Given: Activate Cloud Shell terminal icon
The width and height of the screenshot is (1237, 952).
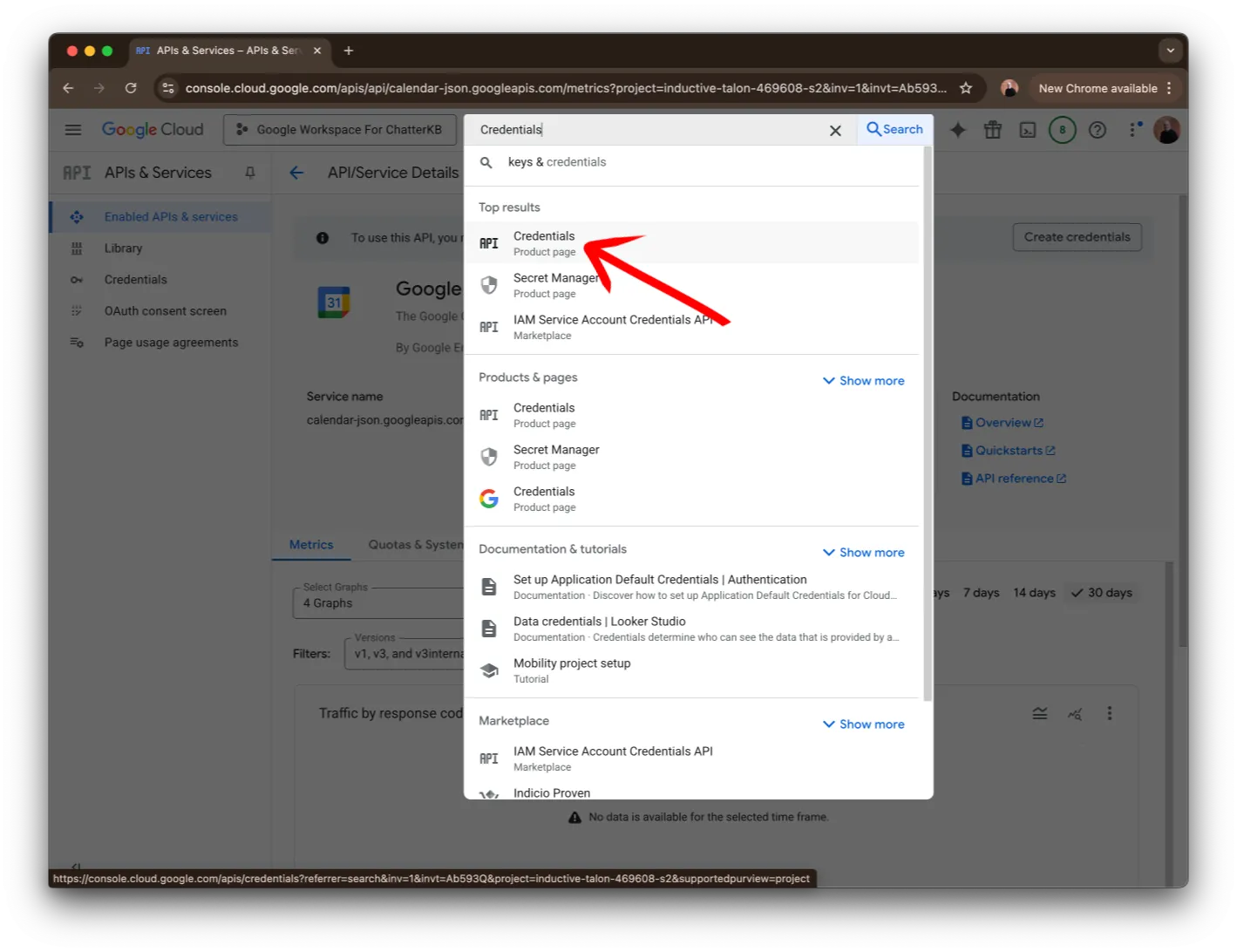Looking at the screenshot, I should click(x=1028, y=130).
